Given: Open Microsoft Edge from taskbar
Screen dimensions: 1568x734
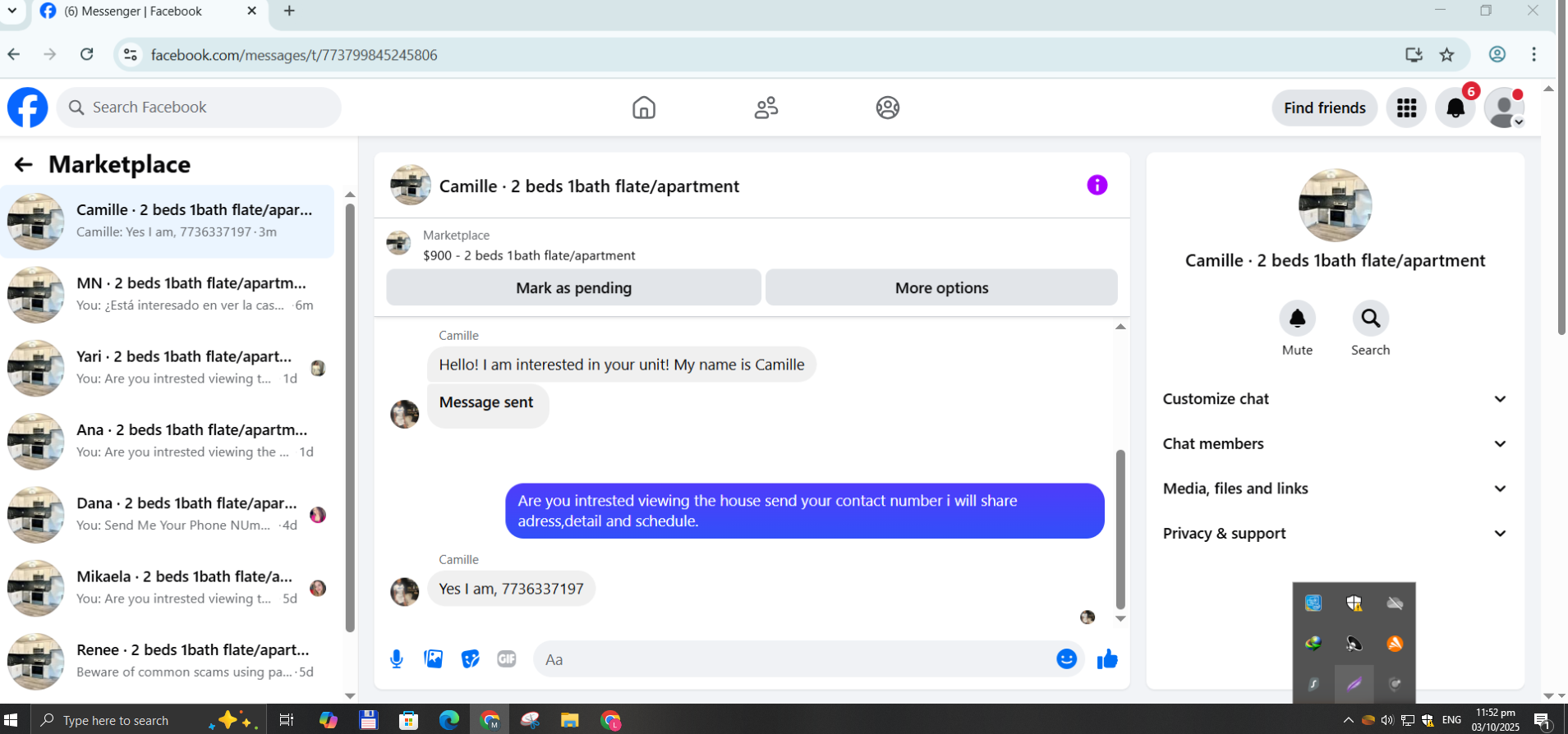Looking at the screenshot, I should [x=448, y=720].
